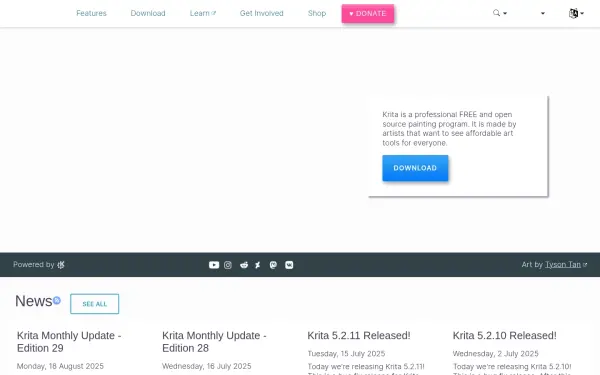Read the Krita 5.2.10 Released! post

pos(505,336)
